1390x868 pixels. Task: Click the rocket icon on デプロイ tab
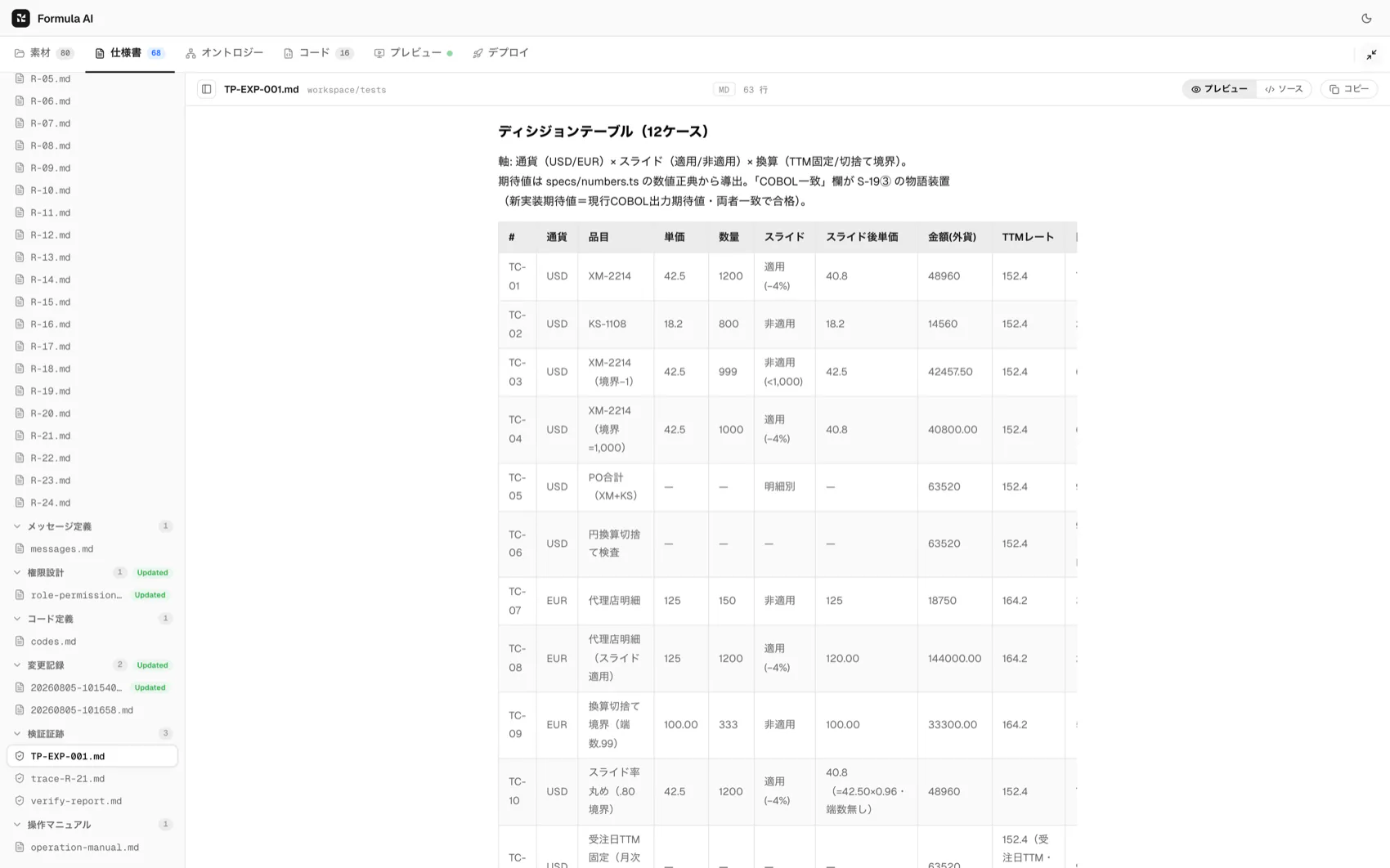(478, 53)
